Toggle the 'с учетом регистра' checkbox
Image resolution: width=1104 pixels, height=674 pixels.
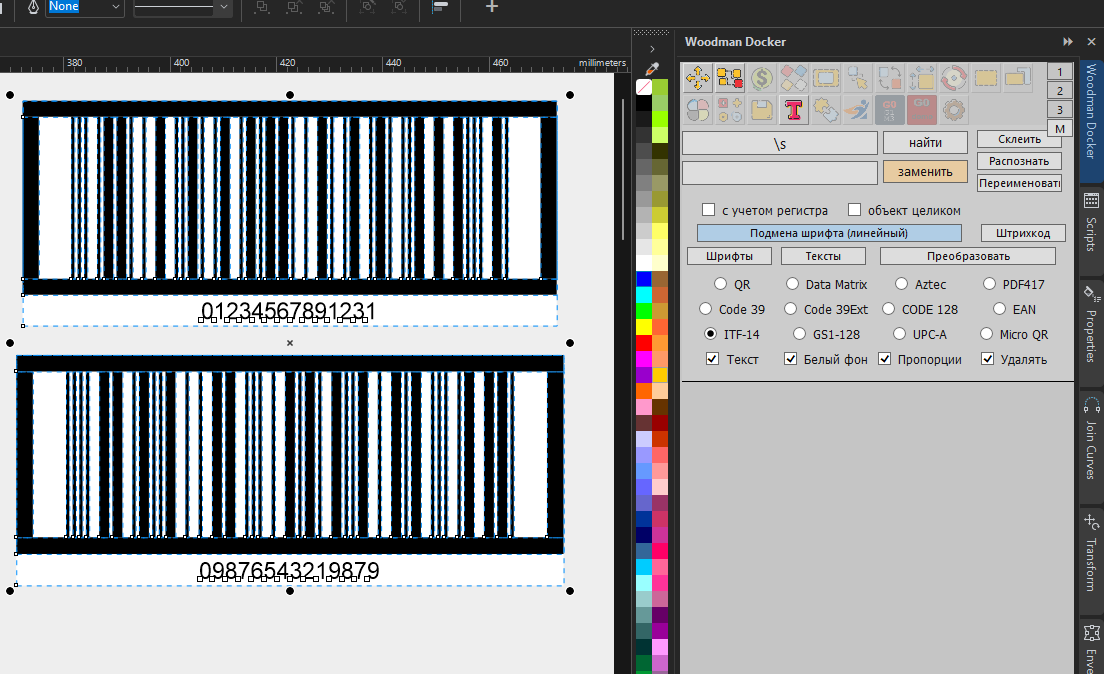click(x=708, y=210)
